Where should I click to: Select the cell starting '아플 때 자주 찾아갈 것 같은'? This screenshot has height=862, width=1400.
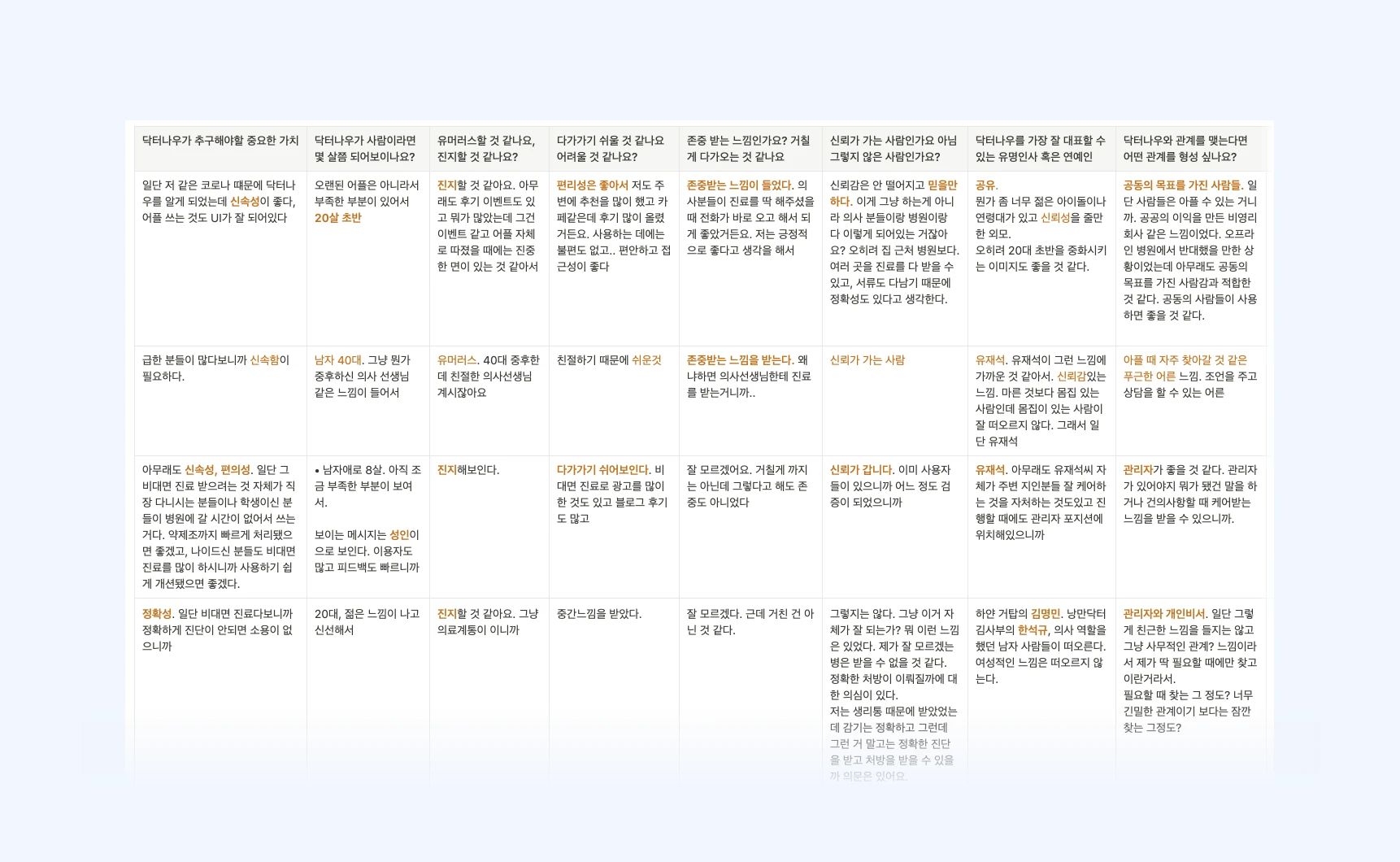coord(1190,401)
